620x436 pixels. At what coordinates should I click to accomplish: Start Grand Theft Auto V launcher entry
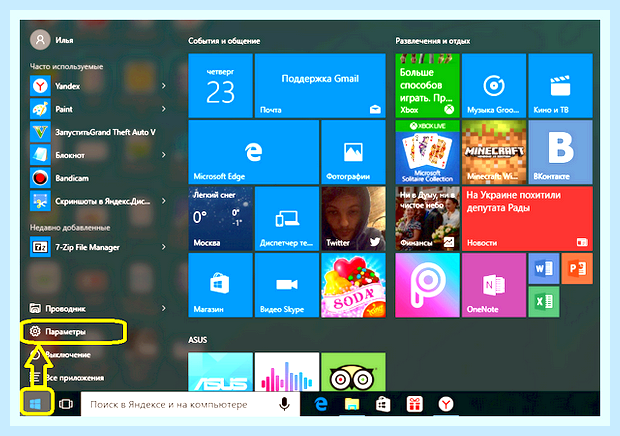[x=97, y=132]
